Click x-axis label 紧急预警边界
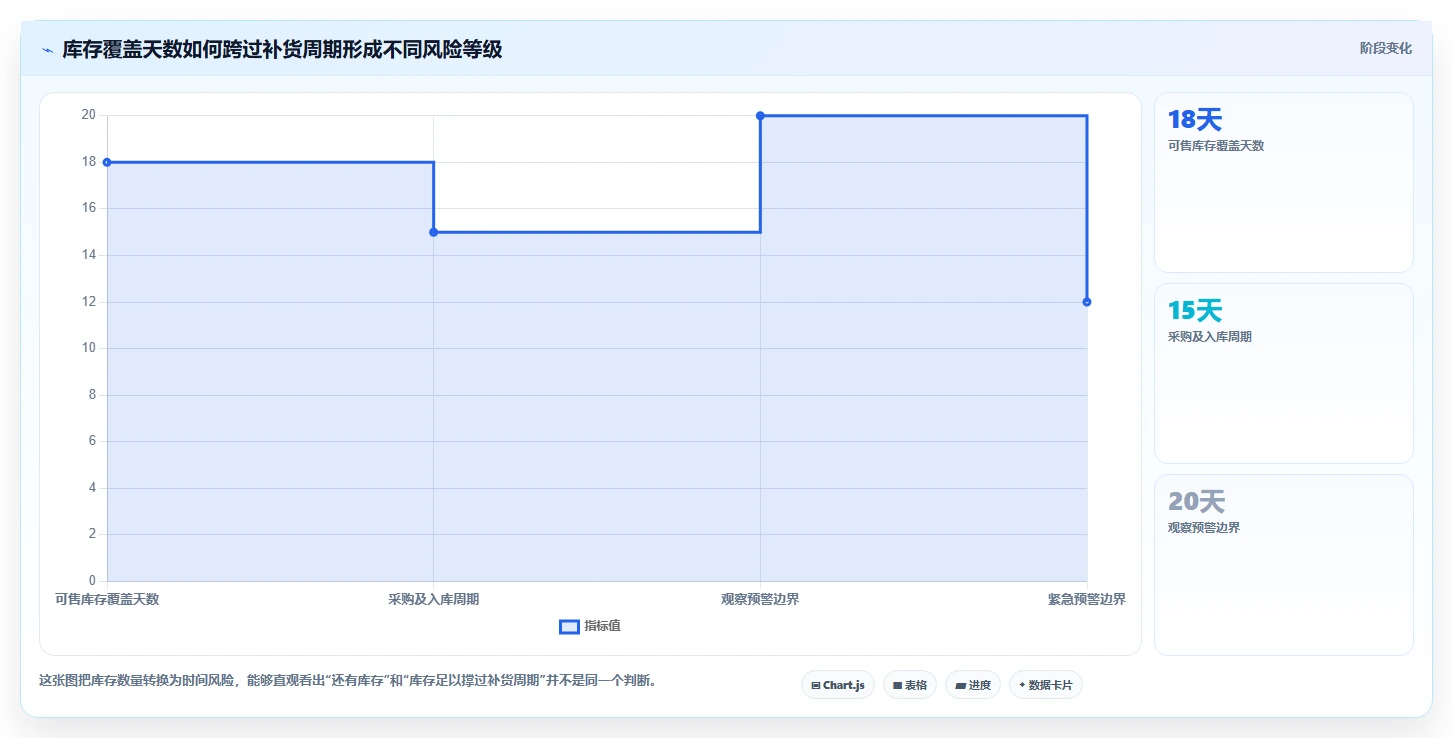 coord(1087,600)
